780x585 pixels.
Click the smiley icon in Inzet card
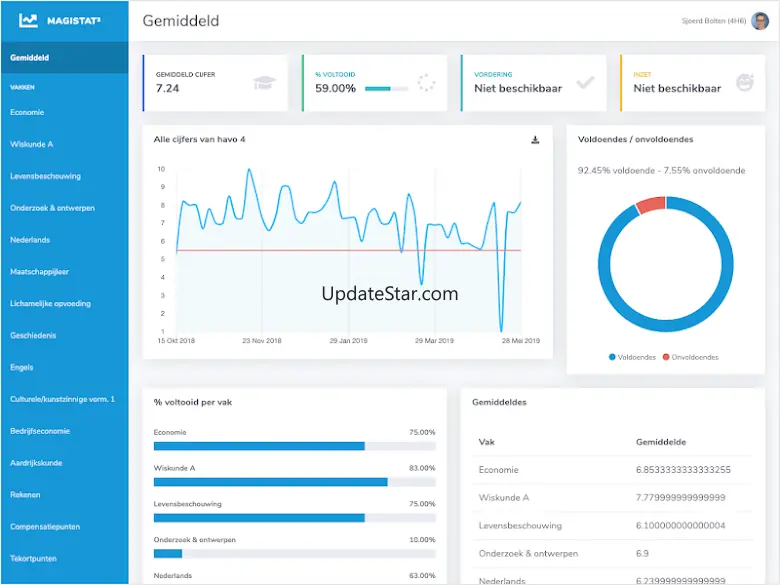pyautogui.click(x=745, y=82)
